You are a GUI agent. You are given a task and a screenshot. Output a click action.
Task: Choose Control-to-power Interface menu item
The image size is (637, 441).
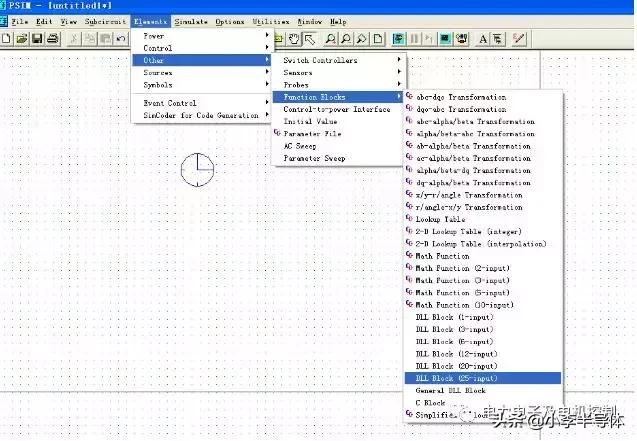coord(338,109)
